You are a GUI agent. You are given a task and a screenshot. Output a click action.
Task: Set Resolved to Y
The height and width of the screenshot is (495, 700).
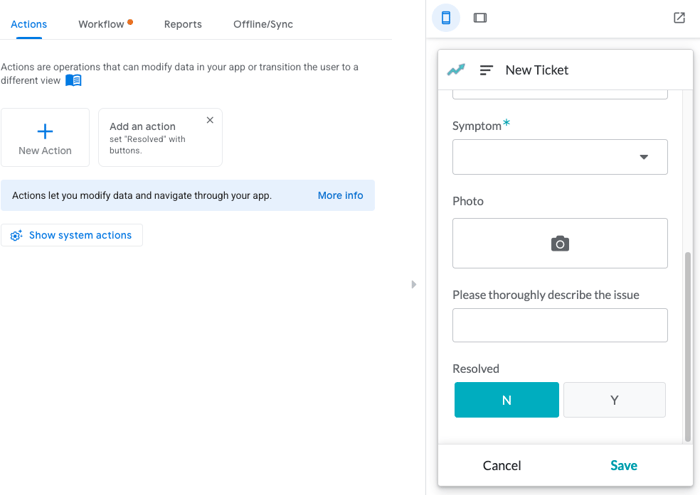click(614, 400)
